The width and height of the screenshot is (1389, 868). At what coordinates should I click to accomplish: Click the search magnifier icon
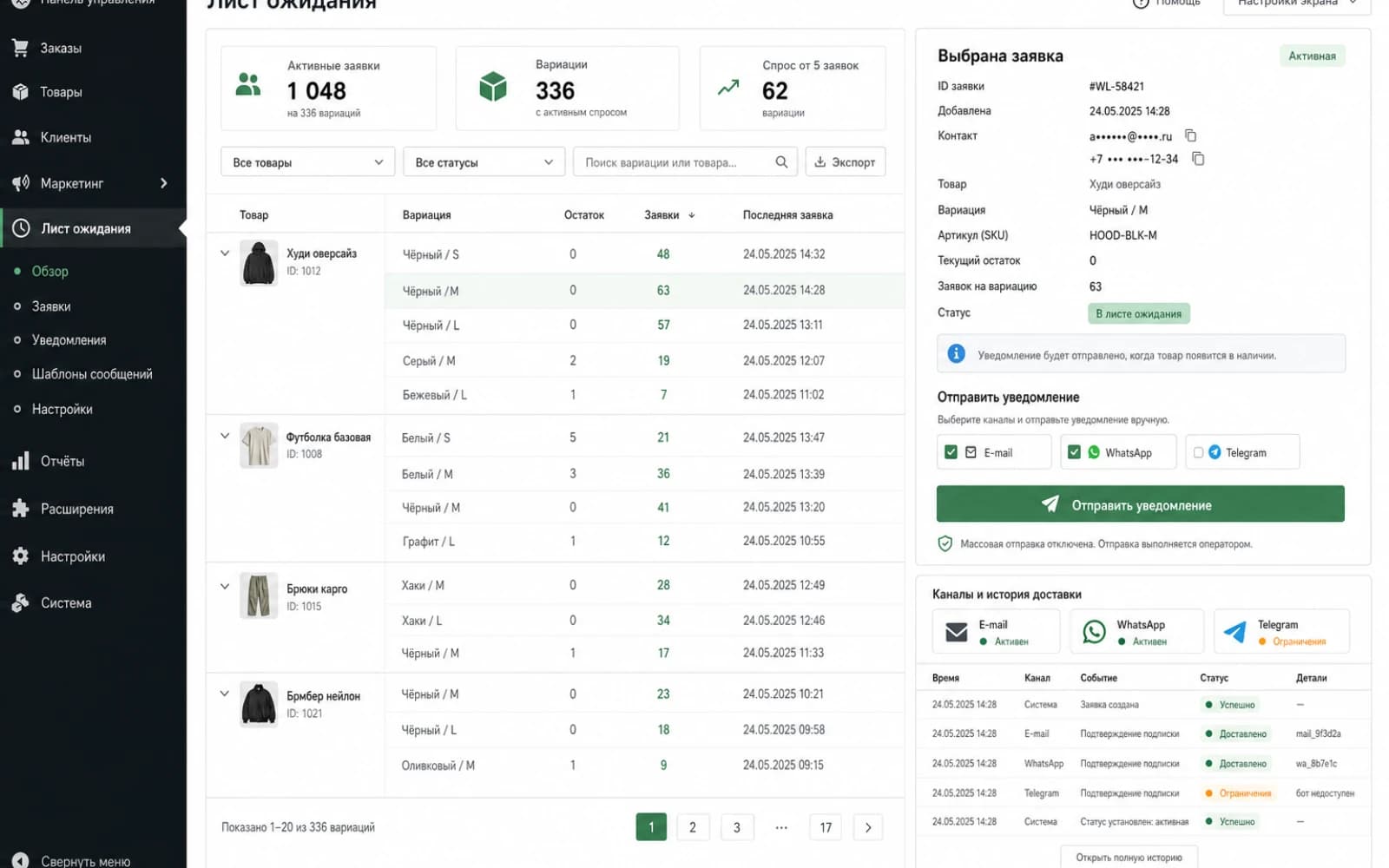pos(781,162)
